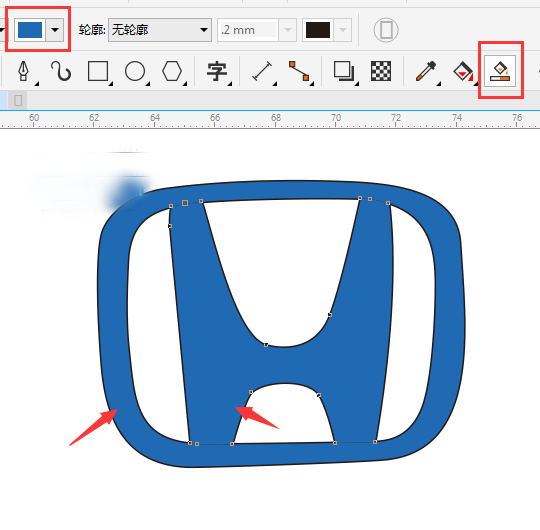Select the Rectangle tool
This screenshot has width=540, height=530.
(98, 71)
